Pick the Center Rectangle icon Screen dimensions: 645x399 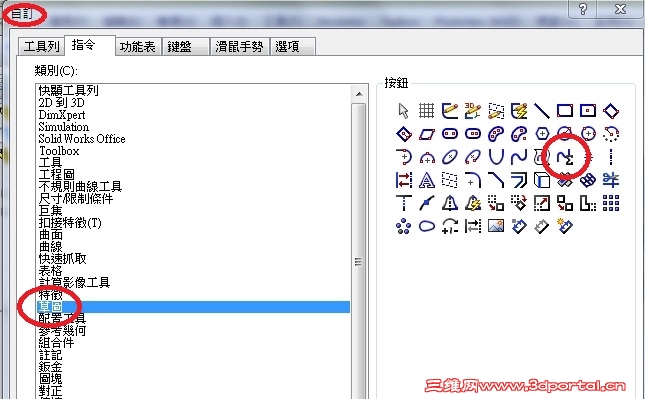588,111
